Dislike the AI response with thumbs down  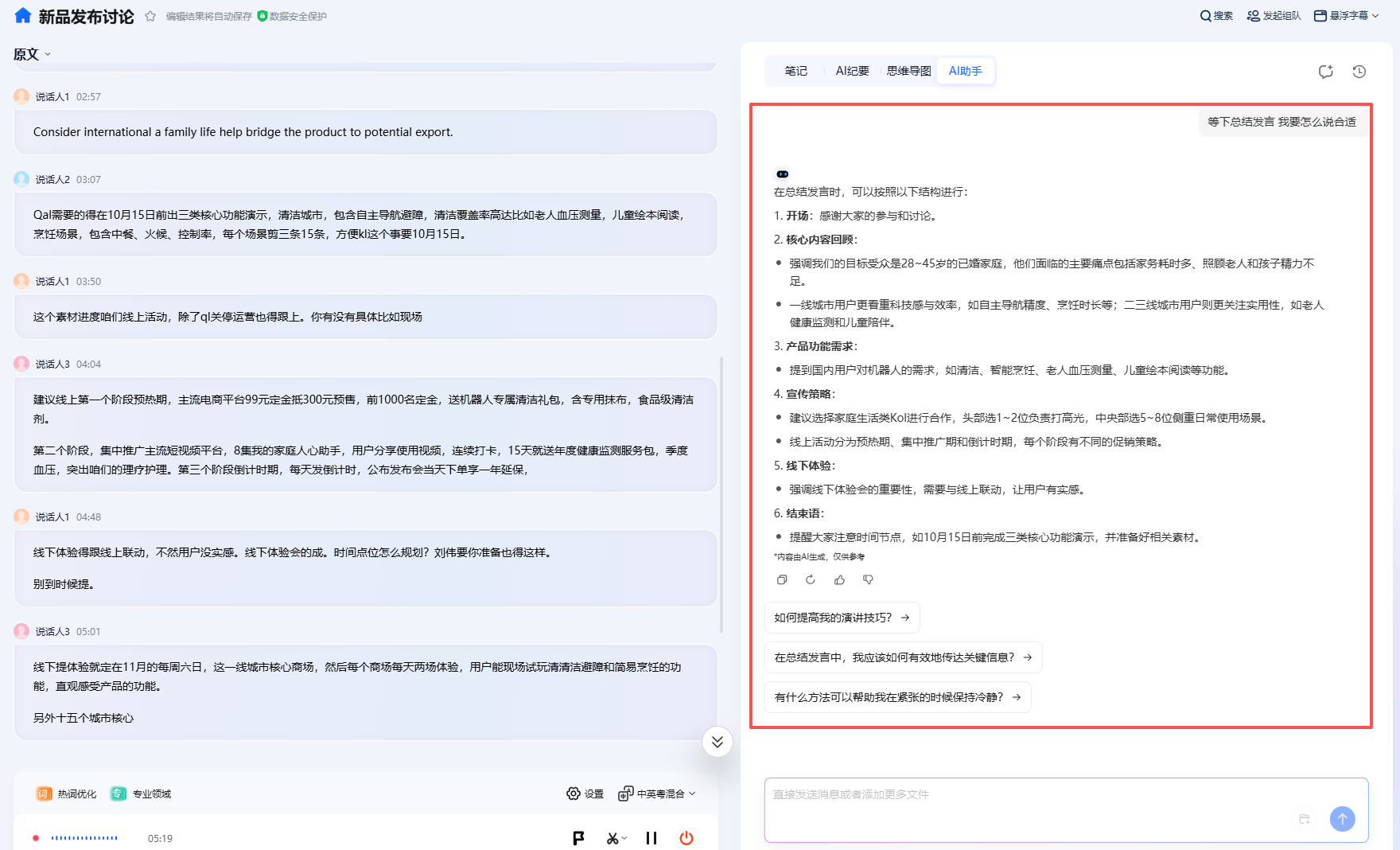point(868,579)
